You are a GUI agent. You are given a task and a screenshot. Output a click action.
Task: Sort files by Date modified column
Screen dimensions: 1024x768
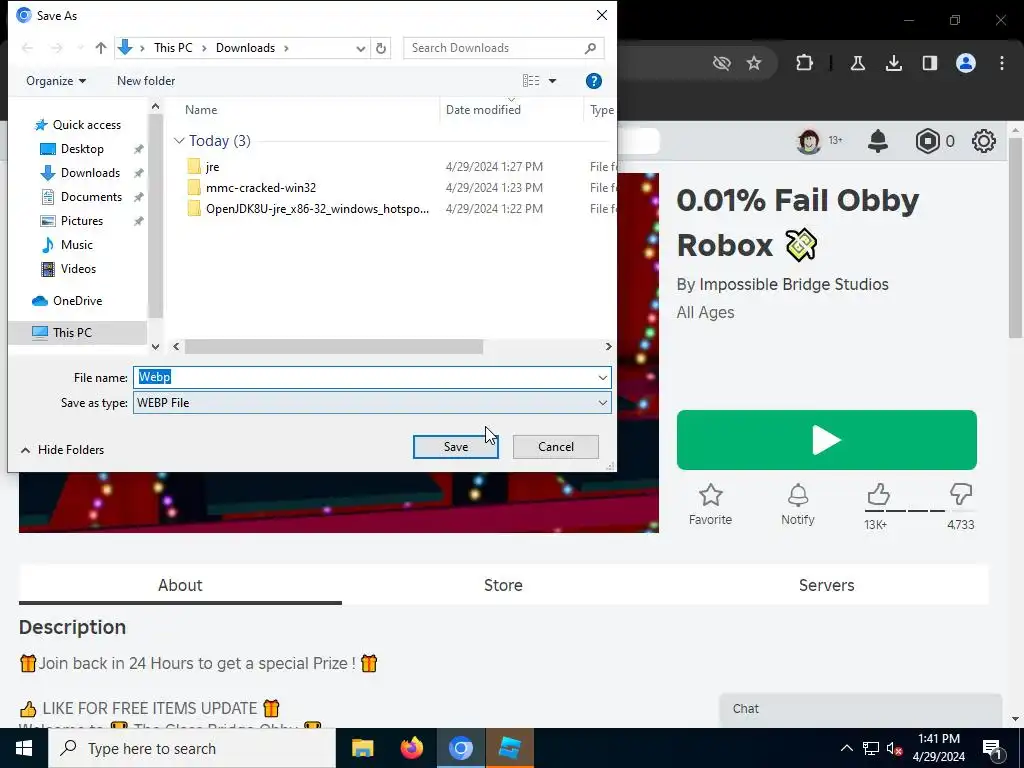[483, 110]
